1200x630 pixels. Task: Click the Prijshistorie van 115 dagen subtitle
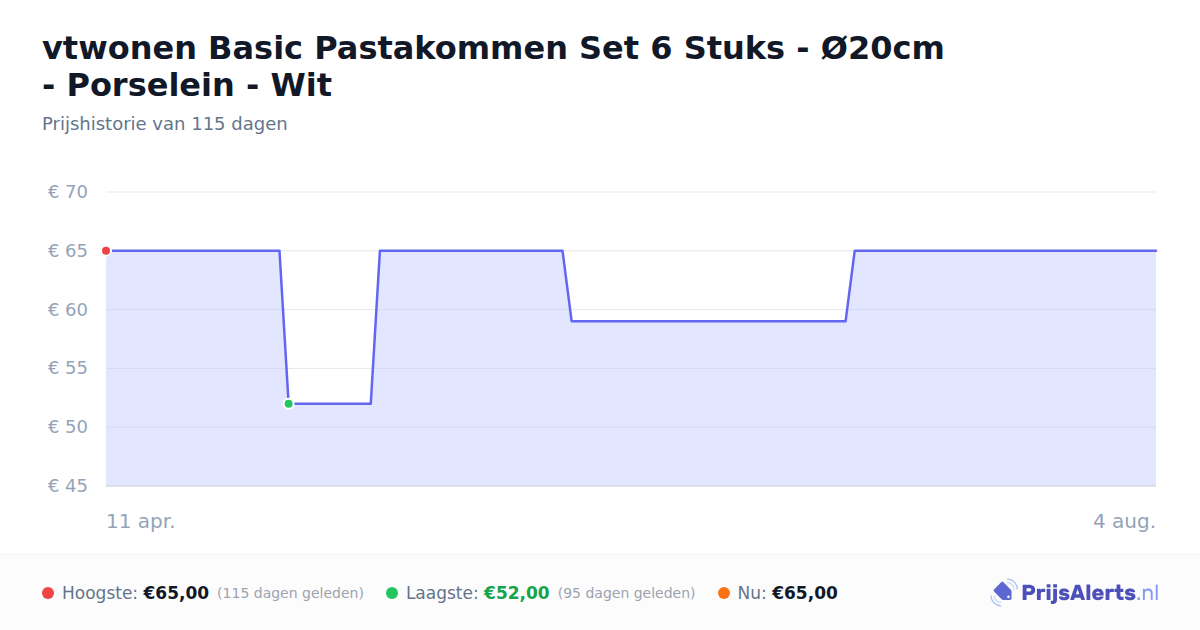point(165,124)
